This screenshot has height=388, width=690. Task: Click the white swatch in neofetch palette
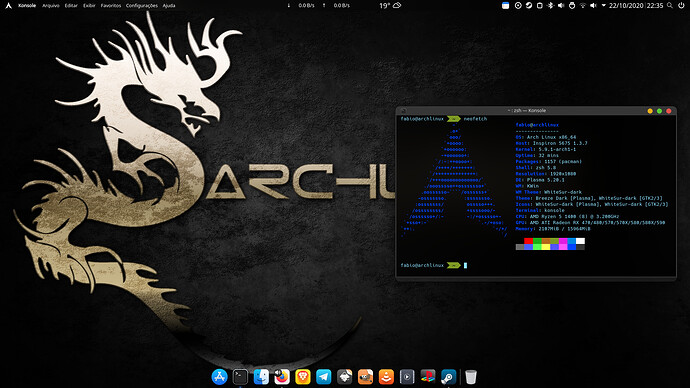[580, 241]
